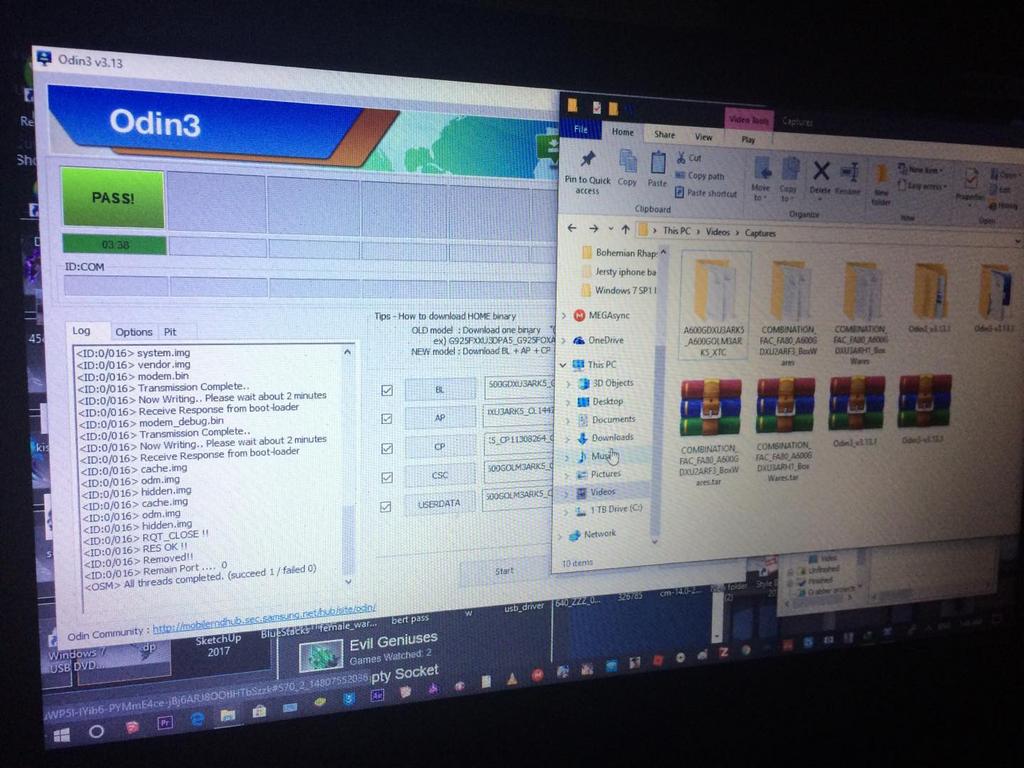Image resolution: width=1024 pixels, height=768 pixels.
Task: Click the Copy icon in Explorer ribbon
Action: pyautogui.click(x=628, y=168)
